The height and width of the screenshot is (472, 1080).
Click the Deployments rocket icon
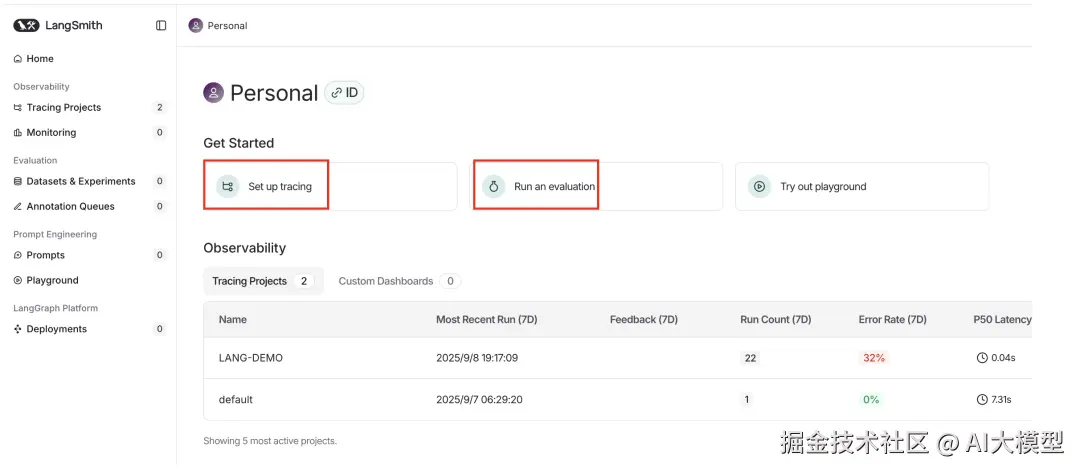[17, 330]
